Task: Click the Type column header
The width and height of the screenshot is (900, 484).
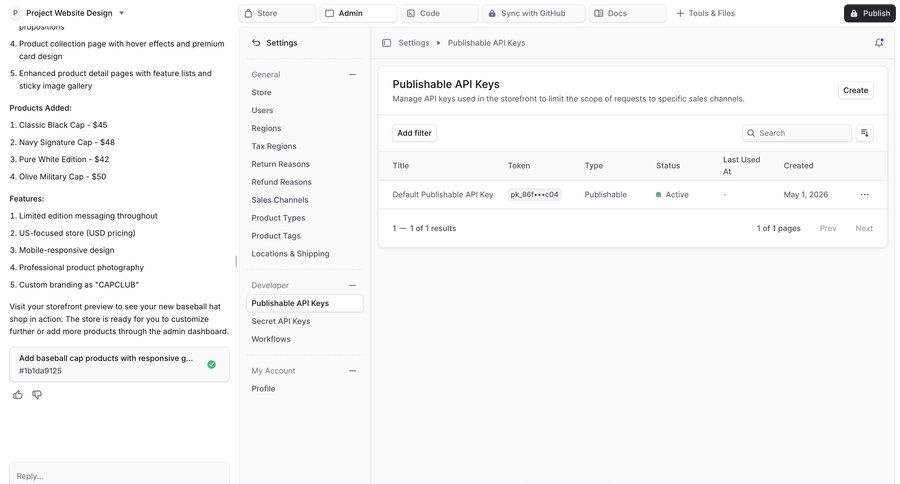Action: click(x=593, y=165)
